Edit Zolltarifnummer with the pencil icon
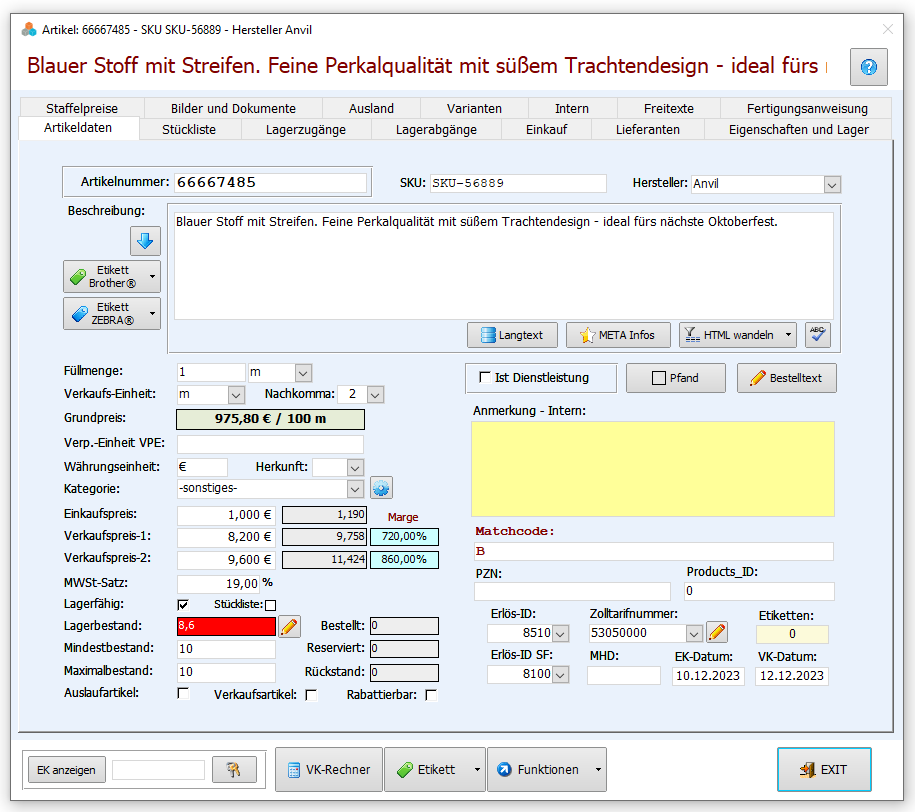The width and height of the screenshot is (915, 812). point(717,632)
